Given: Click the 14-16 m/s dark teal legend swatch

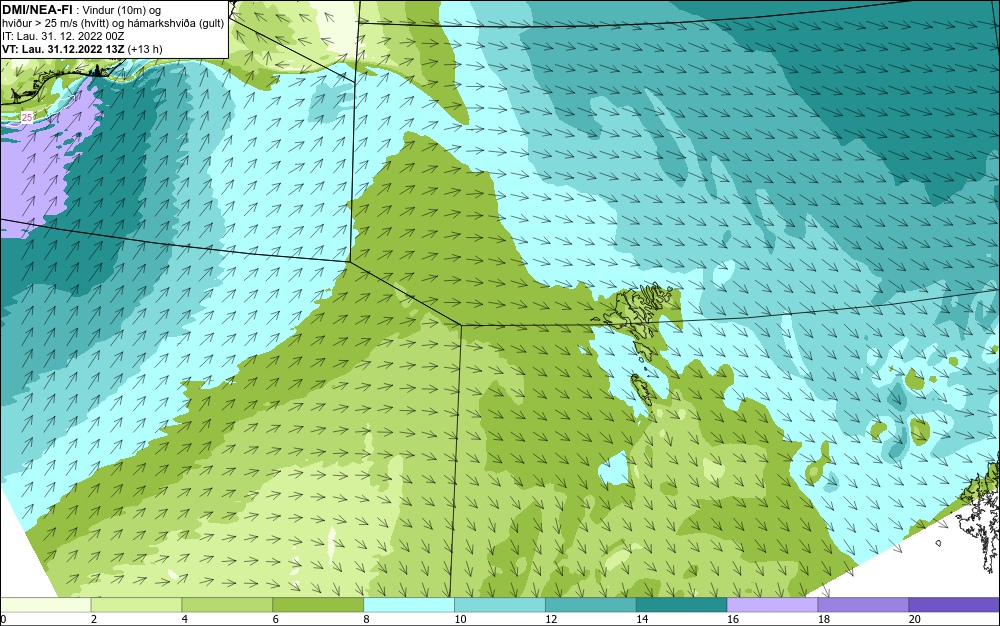Looking at the screenshot, I should [x=682, y=605].
